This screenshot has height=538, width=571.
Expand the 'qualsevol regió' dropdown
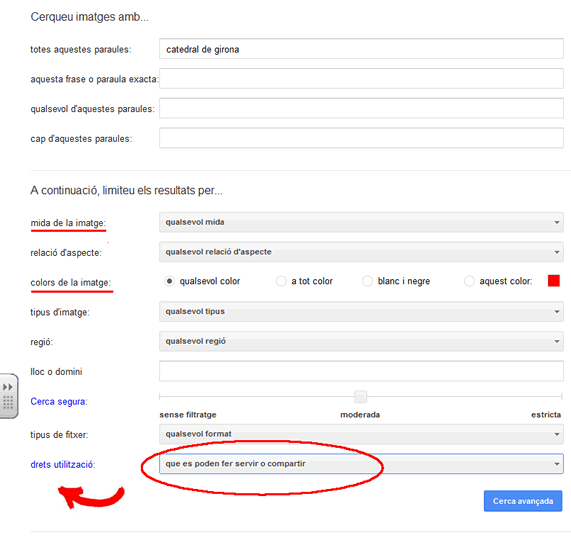(x=361, y=341)
